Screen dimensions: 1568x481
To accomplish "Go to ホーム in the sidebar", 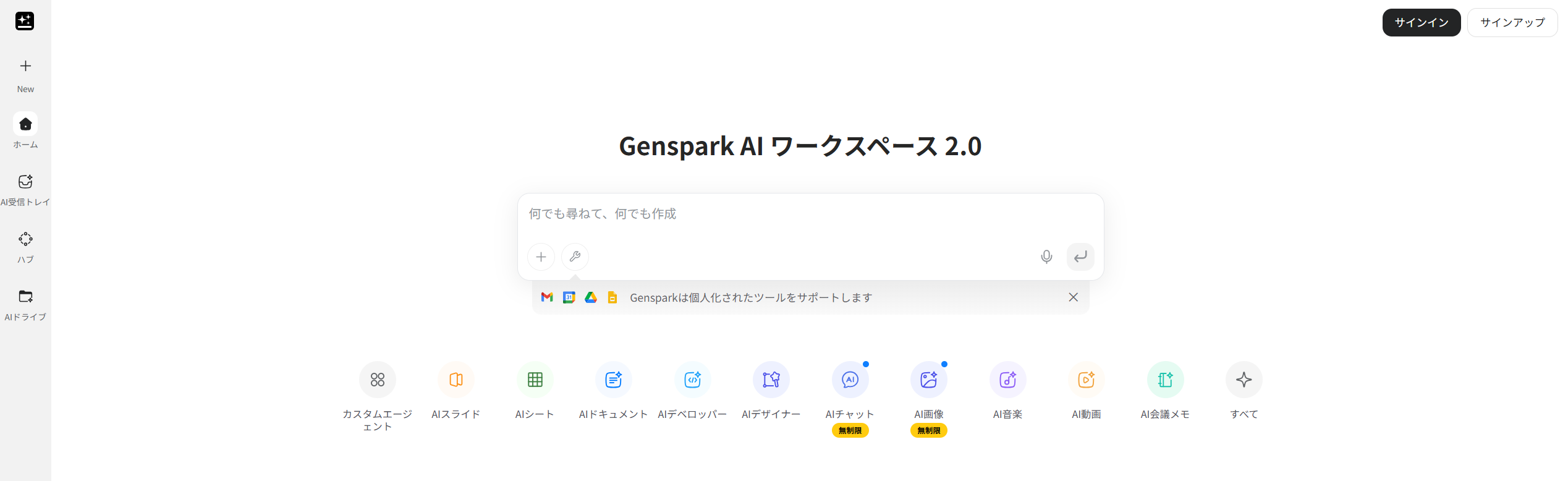I will (x=25, y=124).
